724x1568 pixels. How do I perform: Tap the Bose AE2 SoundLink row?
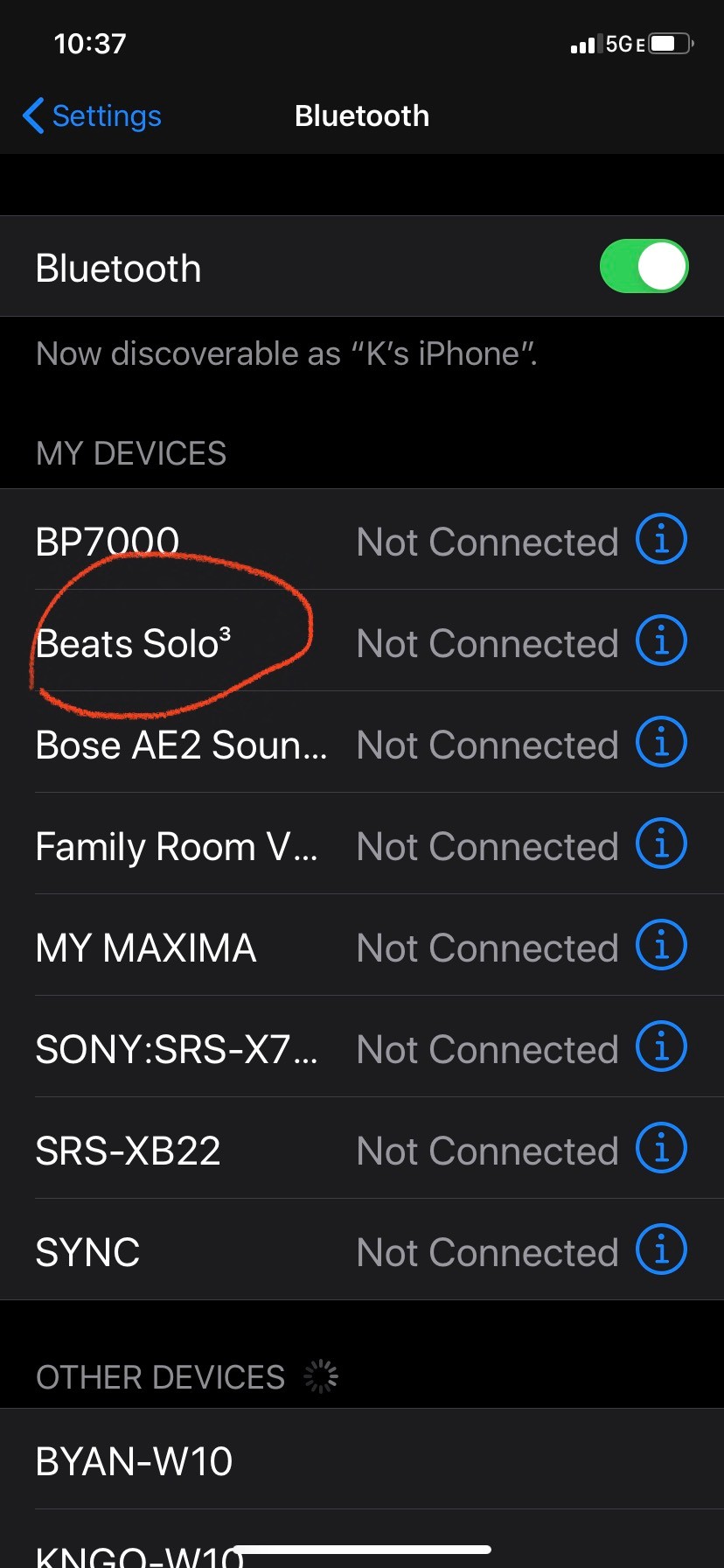pyautogui.click(x=181, y=745)
